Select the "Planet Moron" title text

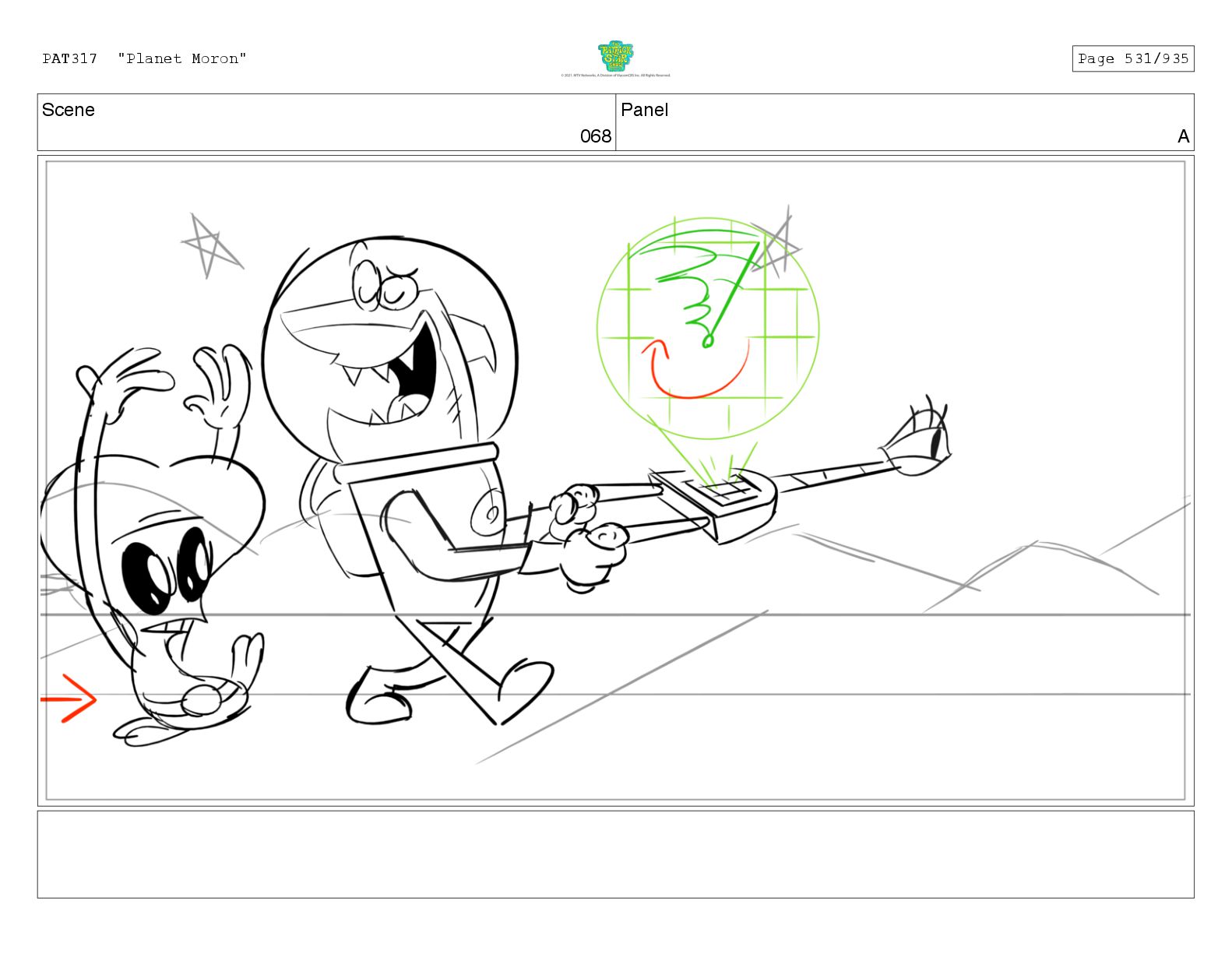[x=182, y=58]
